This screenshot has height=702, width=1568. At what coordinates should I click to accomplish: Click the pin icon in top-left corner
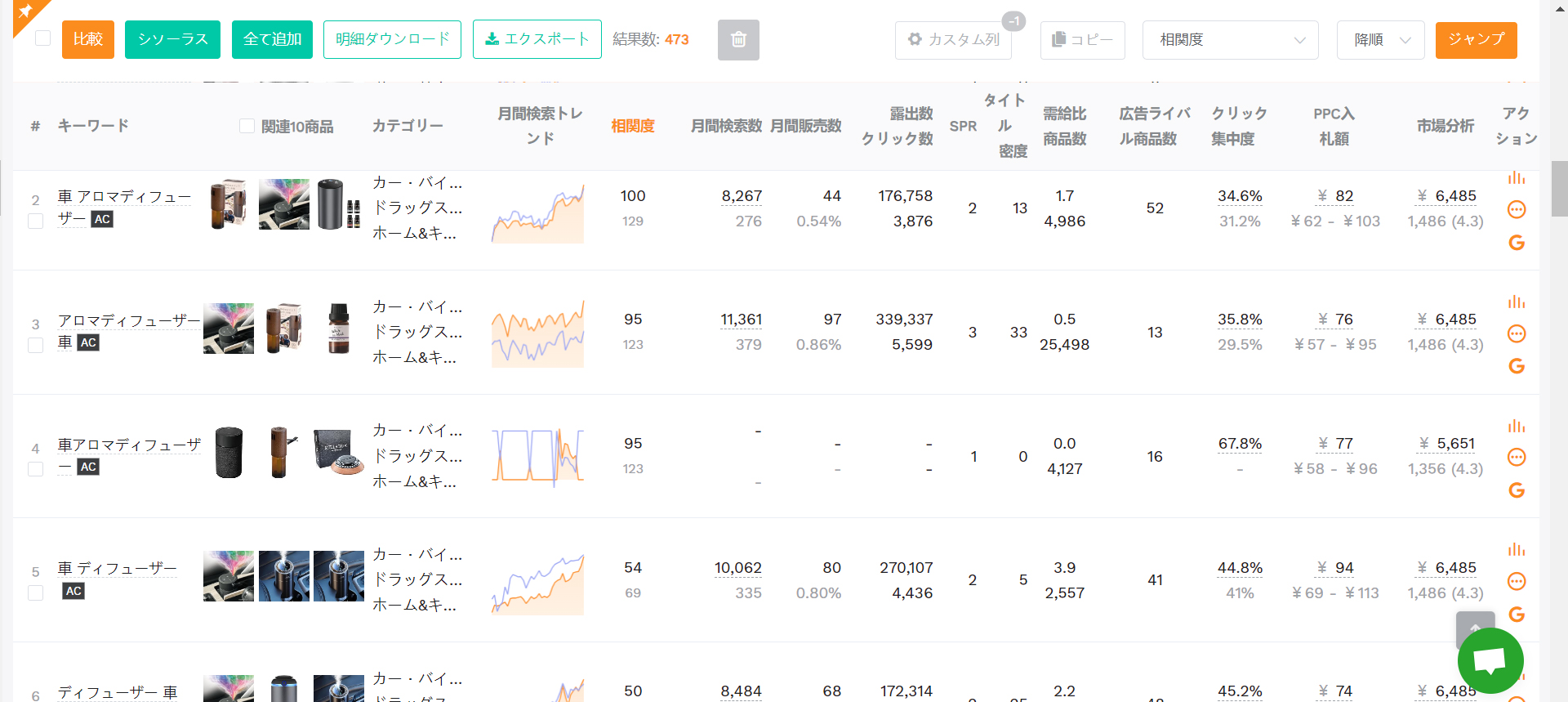tap(24, 11)
